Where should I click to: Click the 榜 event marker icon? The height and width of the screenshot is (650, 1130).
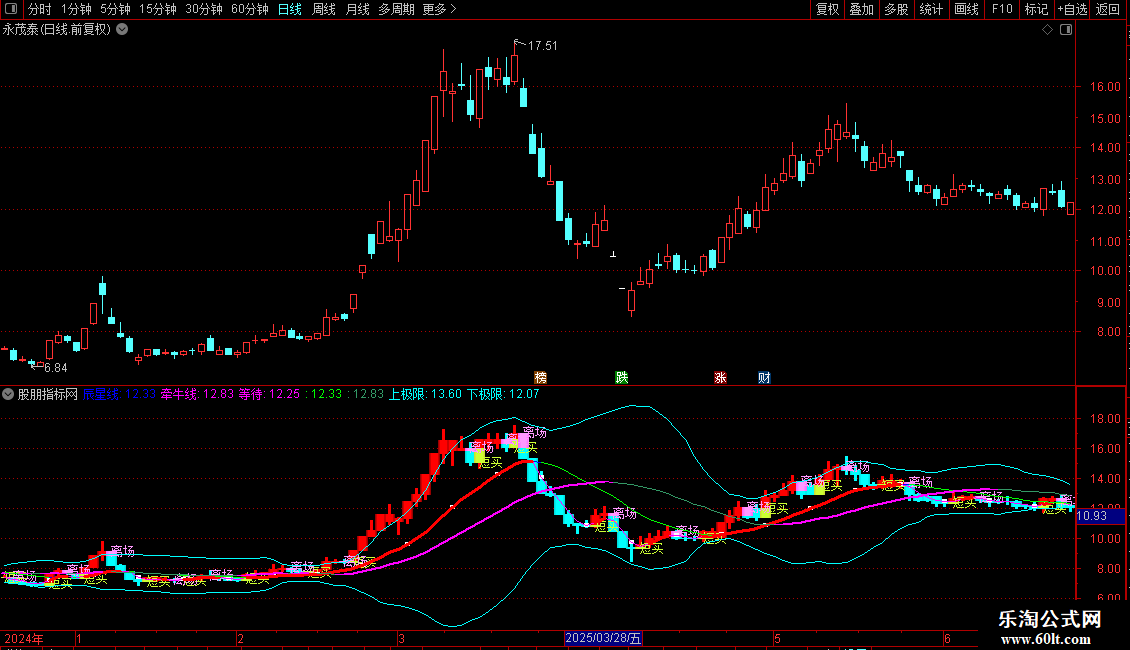click(540, 378)
